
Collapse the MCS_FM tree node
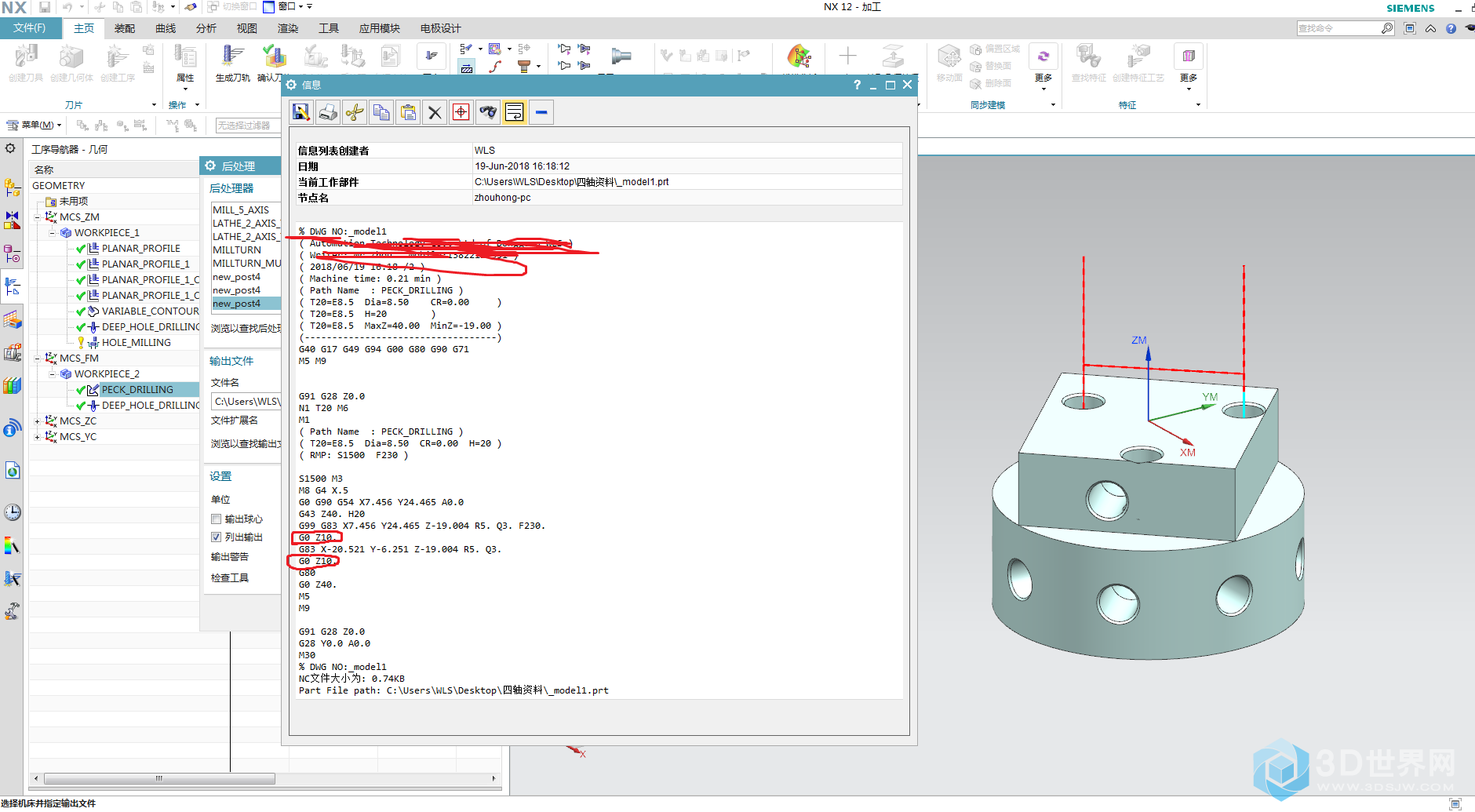pos(38,359)
